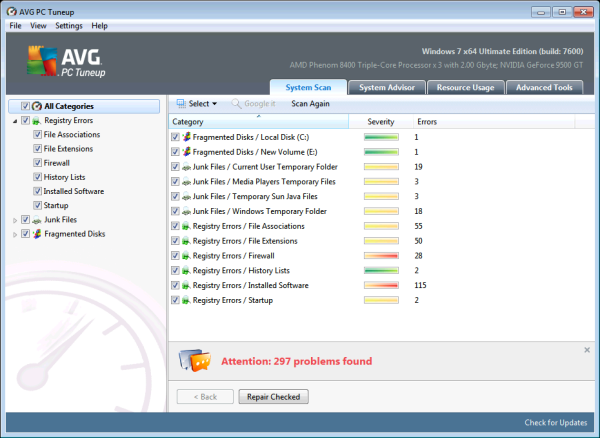The width and height of the screenshot is (600, 438).
Task: Select the Registry Errors / Startup row text
Action: coord(233,300)
